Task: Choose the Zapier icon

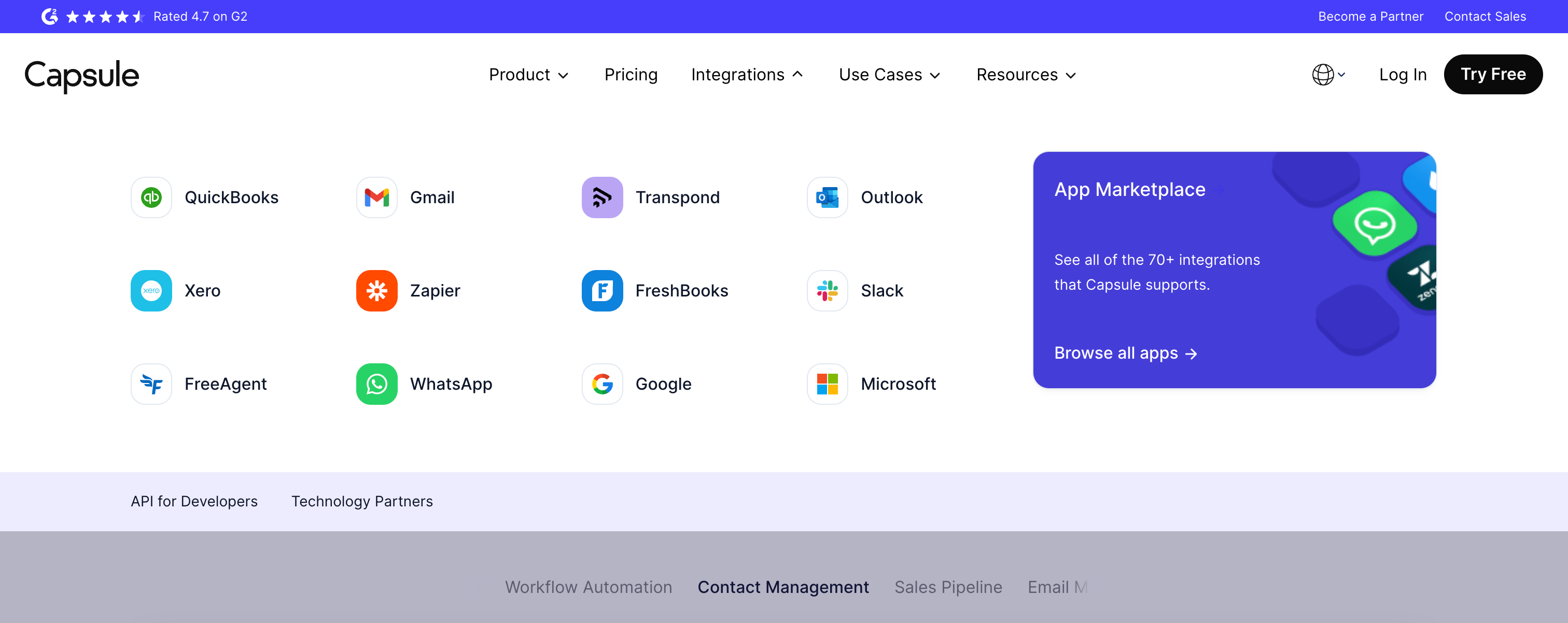Action: point(376,291)
